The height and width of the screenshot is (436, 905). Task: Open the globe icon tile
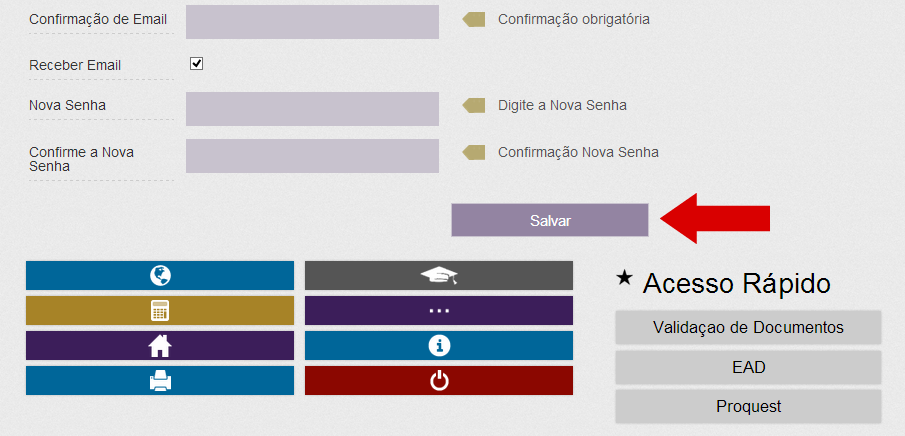pos(160,275)
